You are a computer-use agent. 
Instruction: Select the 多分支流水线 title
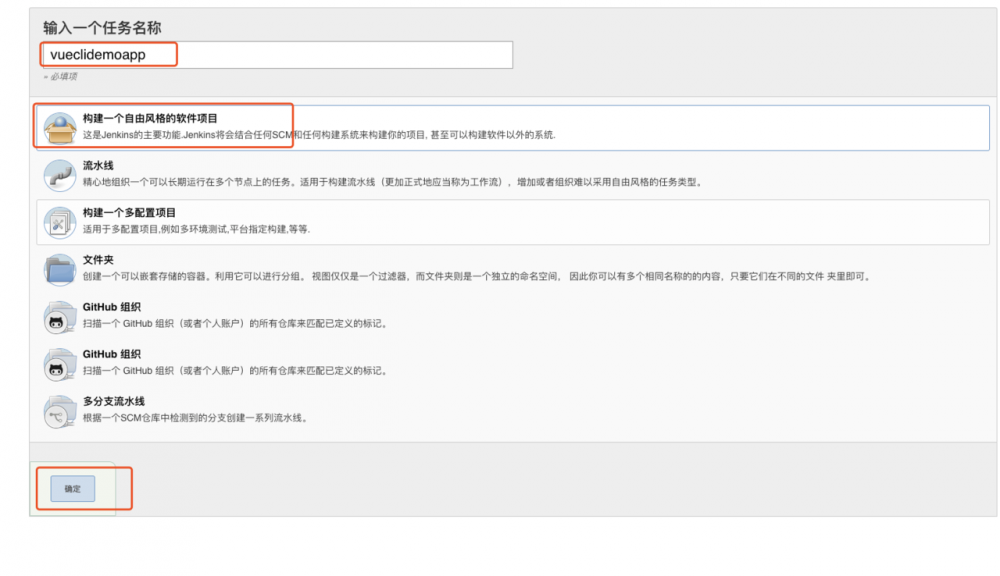114,401
